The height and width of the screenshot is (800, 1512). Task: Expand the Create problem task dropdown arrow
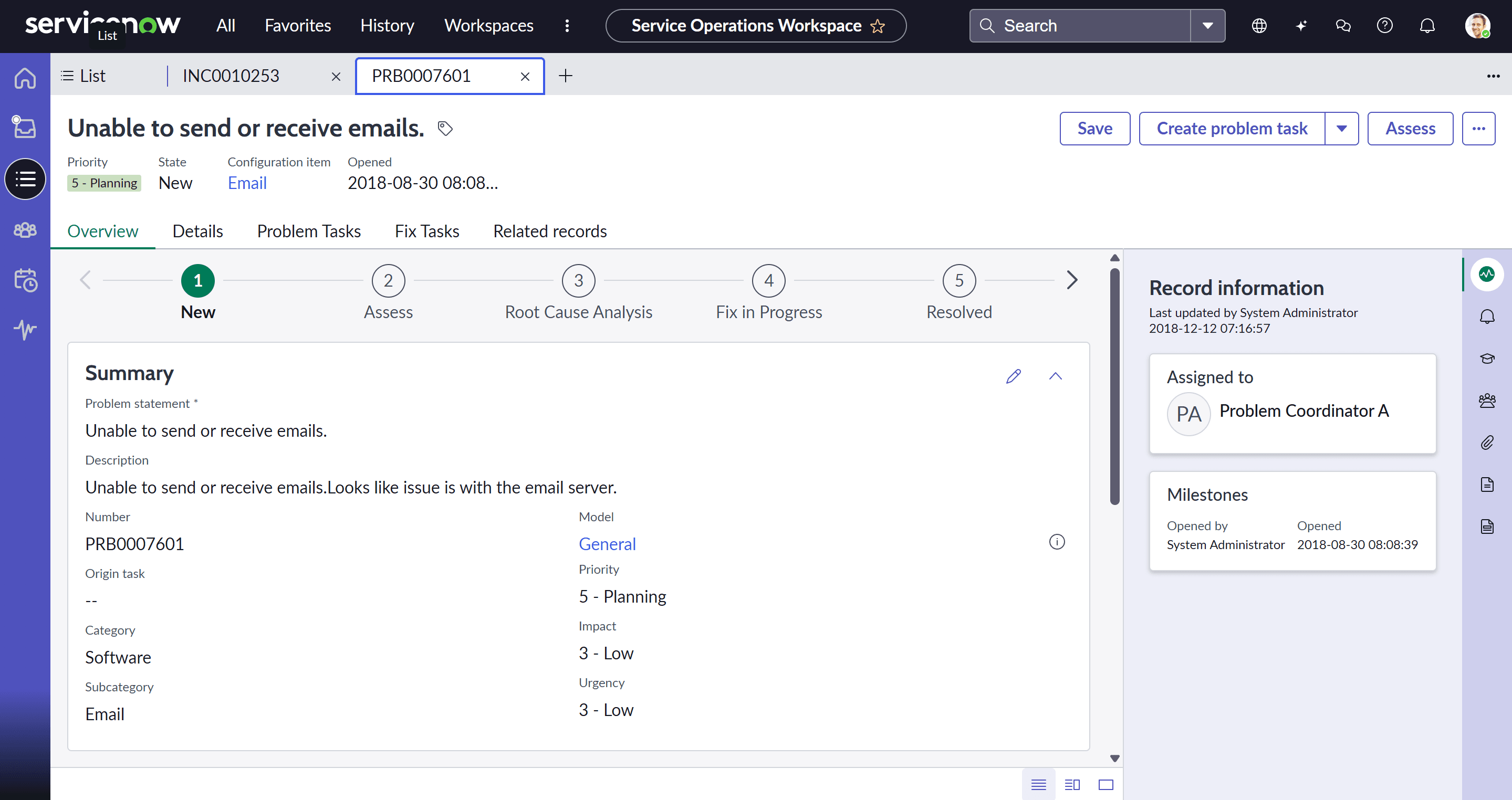pos(1341,129)
